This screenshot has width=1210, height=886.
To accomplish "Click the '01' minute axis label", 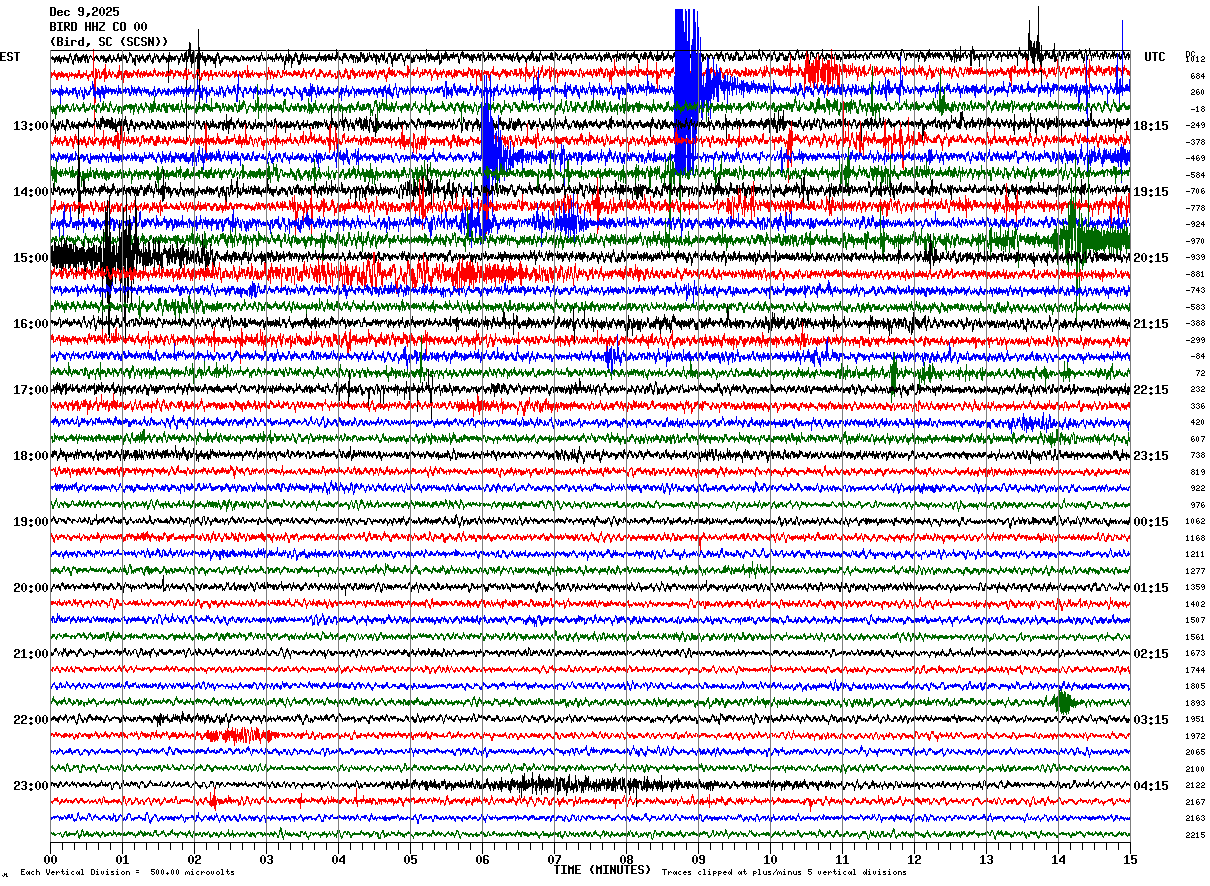I will (x=122, y=859).
